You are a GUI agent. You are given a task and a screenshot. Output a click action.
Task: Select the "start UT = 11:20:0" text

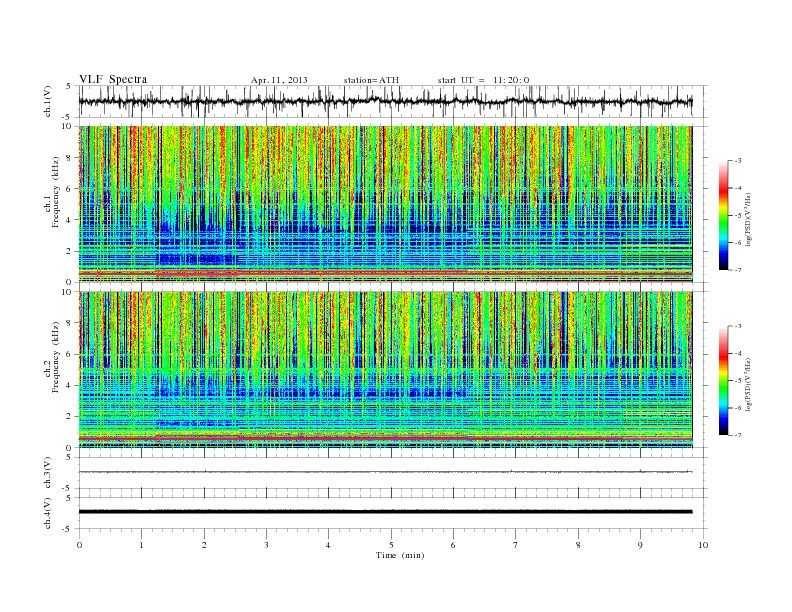point(483,80)
